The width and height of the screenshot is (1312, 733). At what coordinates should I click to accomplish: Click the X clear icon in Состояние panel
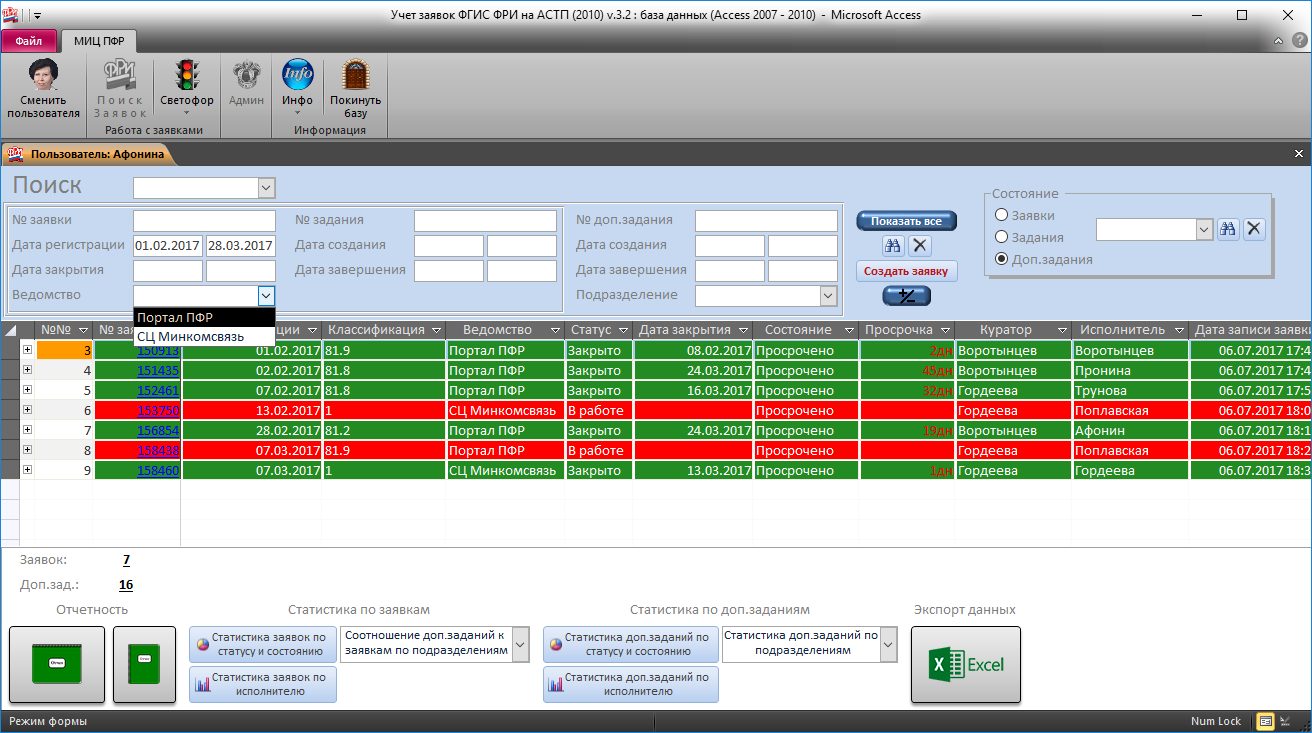click(1254, 229)
